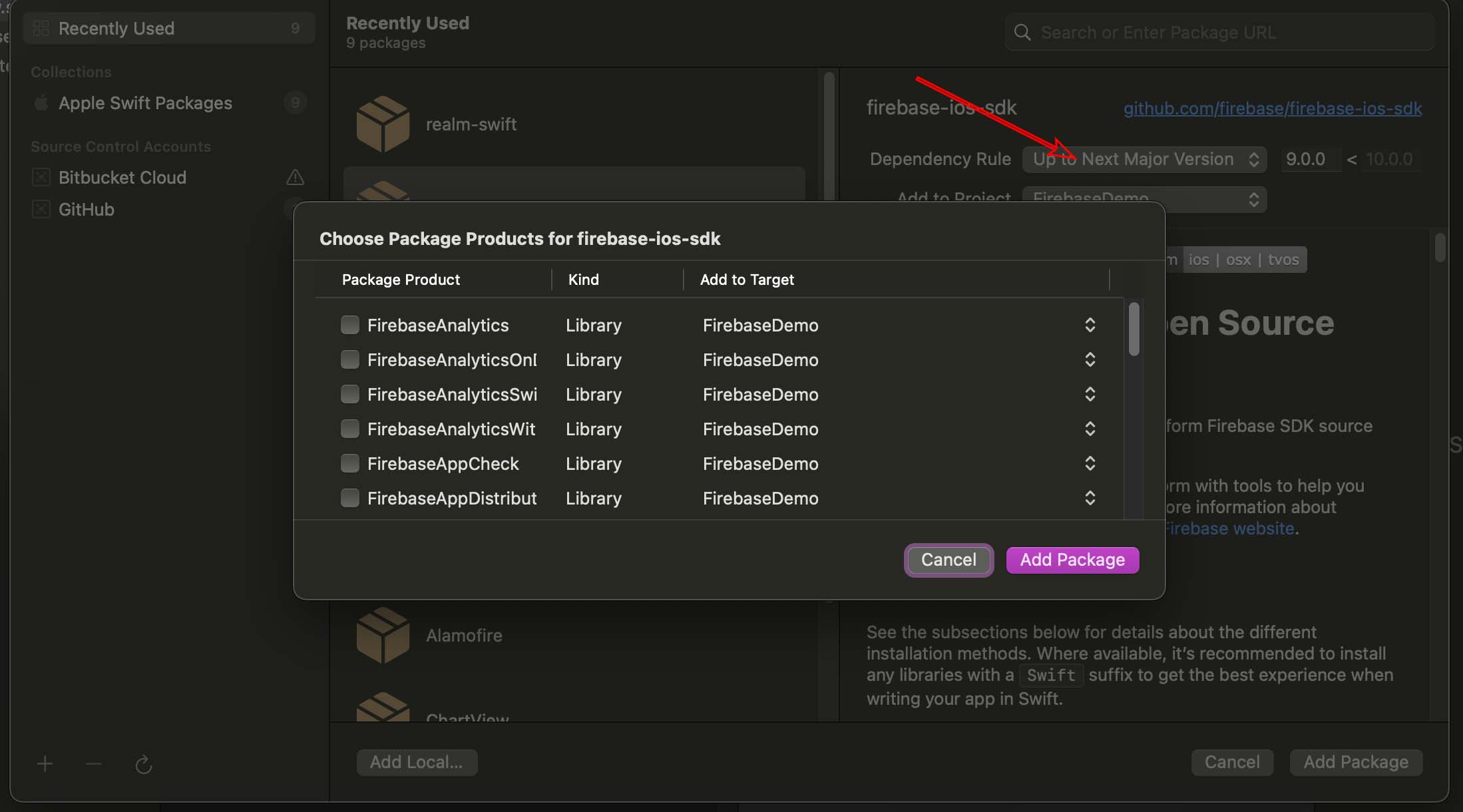The image size is (1463, 812).
Task: Click the Search or Enter Package URL field
Action: click(1219, 32)
